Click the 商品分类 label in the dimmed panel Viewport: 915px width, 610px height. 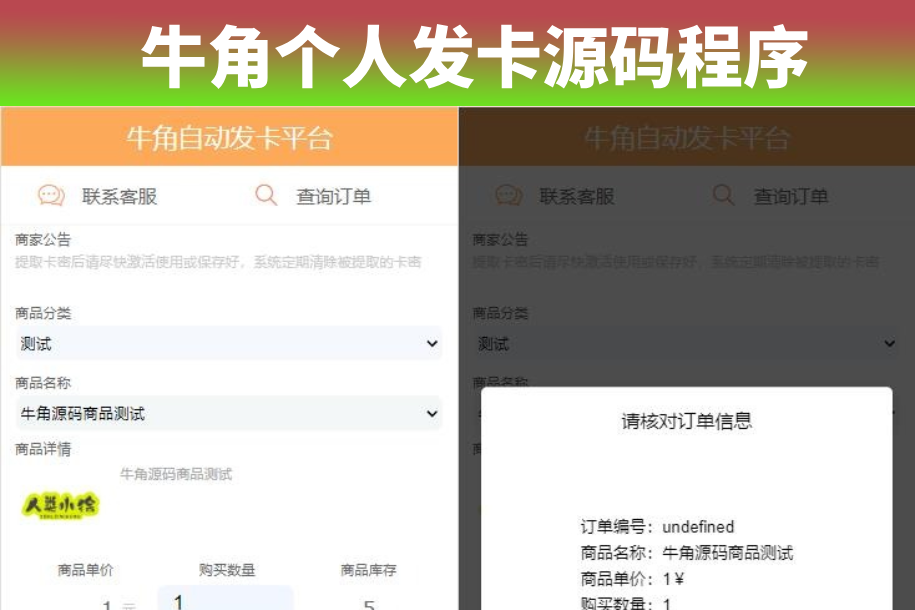point(501,313)
